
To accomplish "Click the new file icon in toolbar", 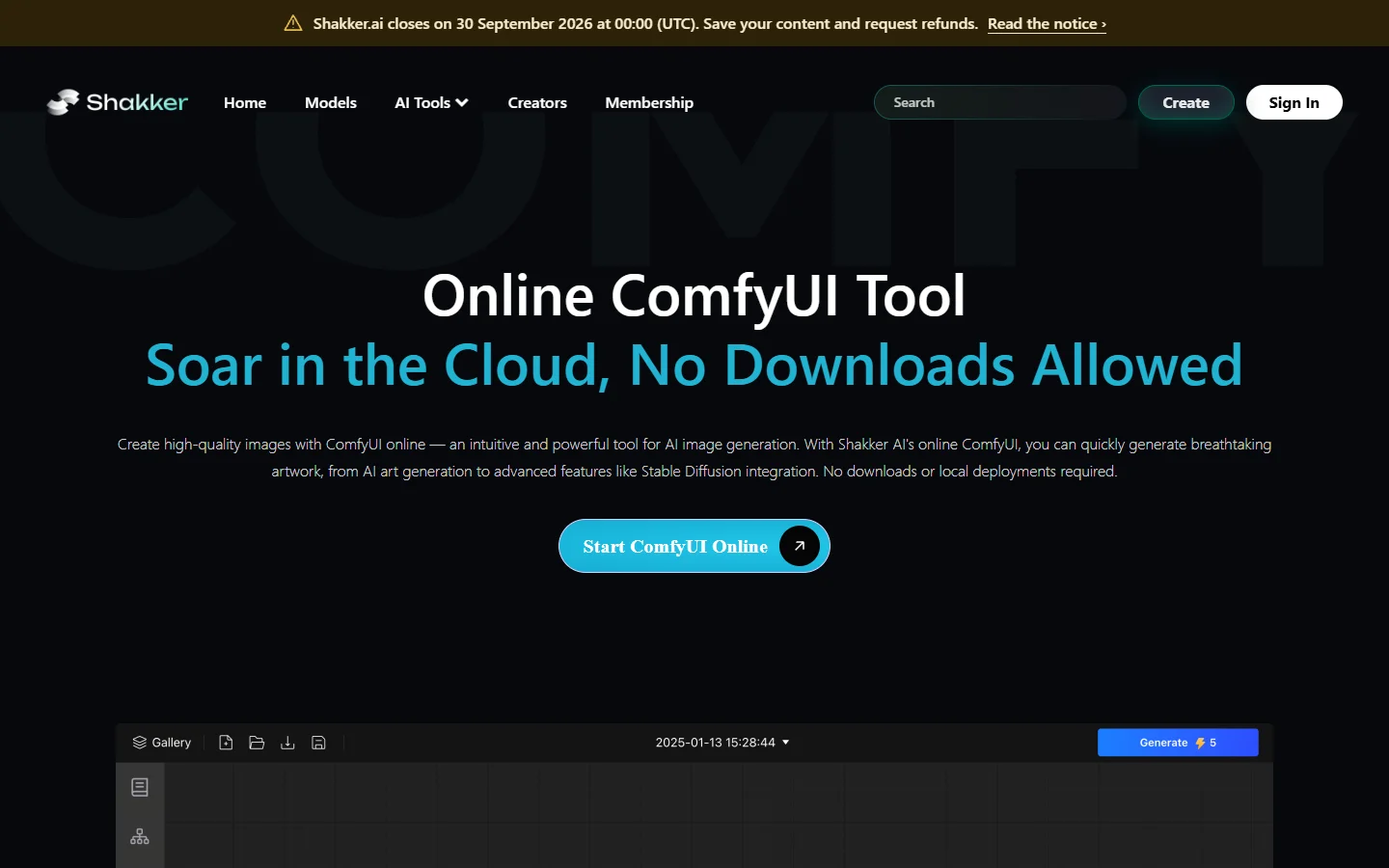I will click(x=226, y=743).
